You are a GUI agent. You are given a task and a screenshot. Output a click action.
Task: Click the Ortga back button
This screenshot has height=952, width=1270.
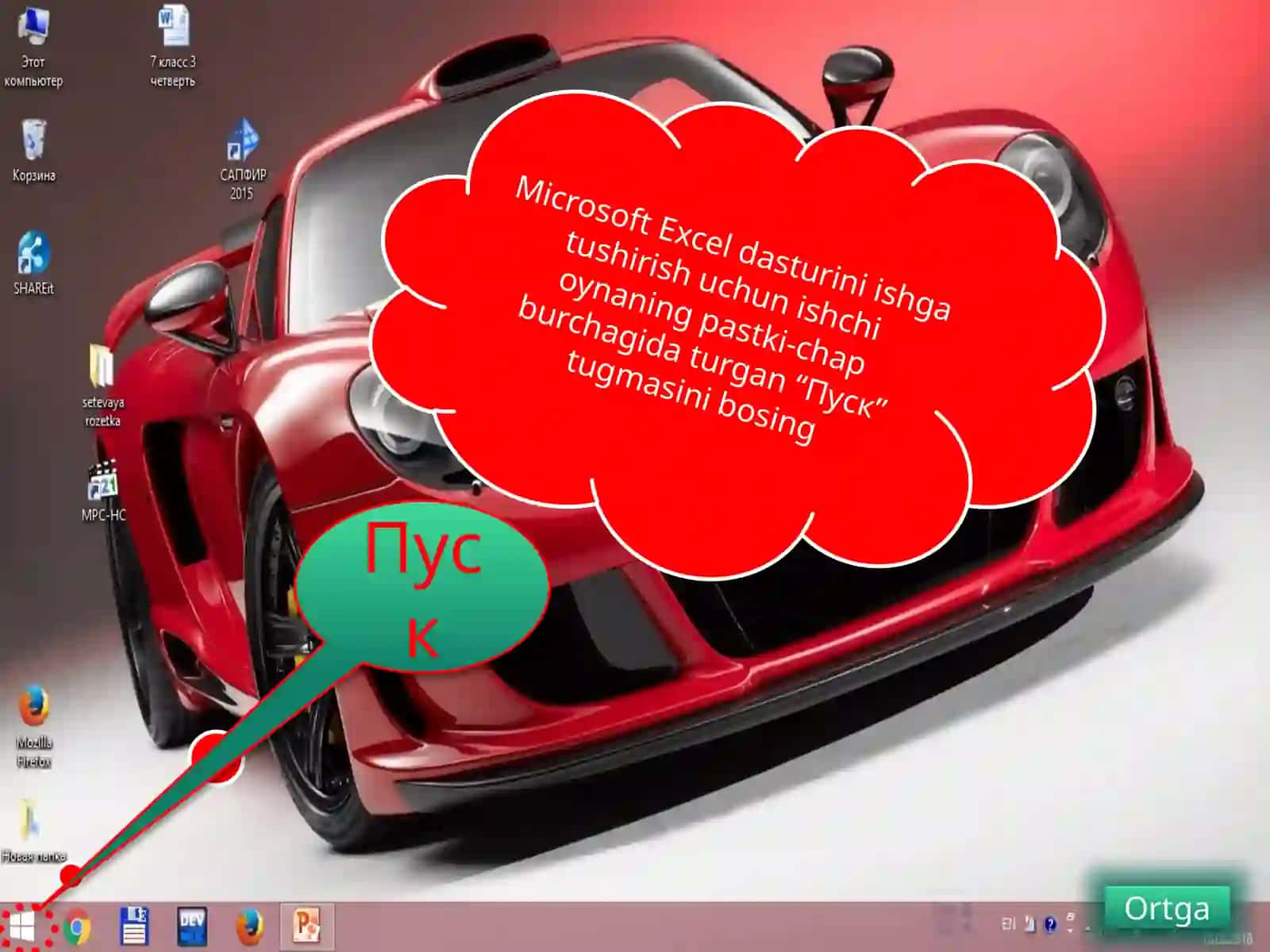pos(1167,908)
